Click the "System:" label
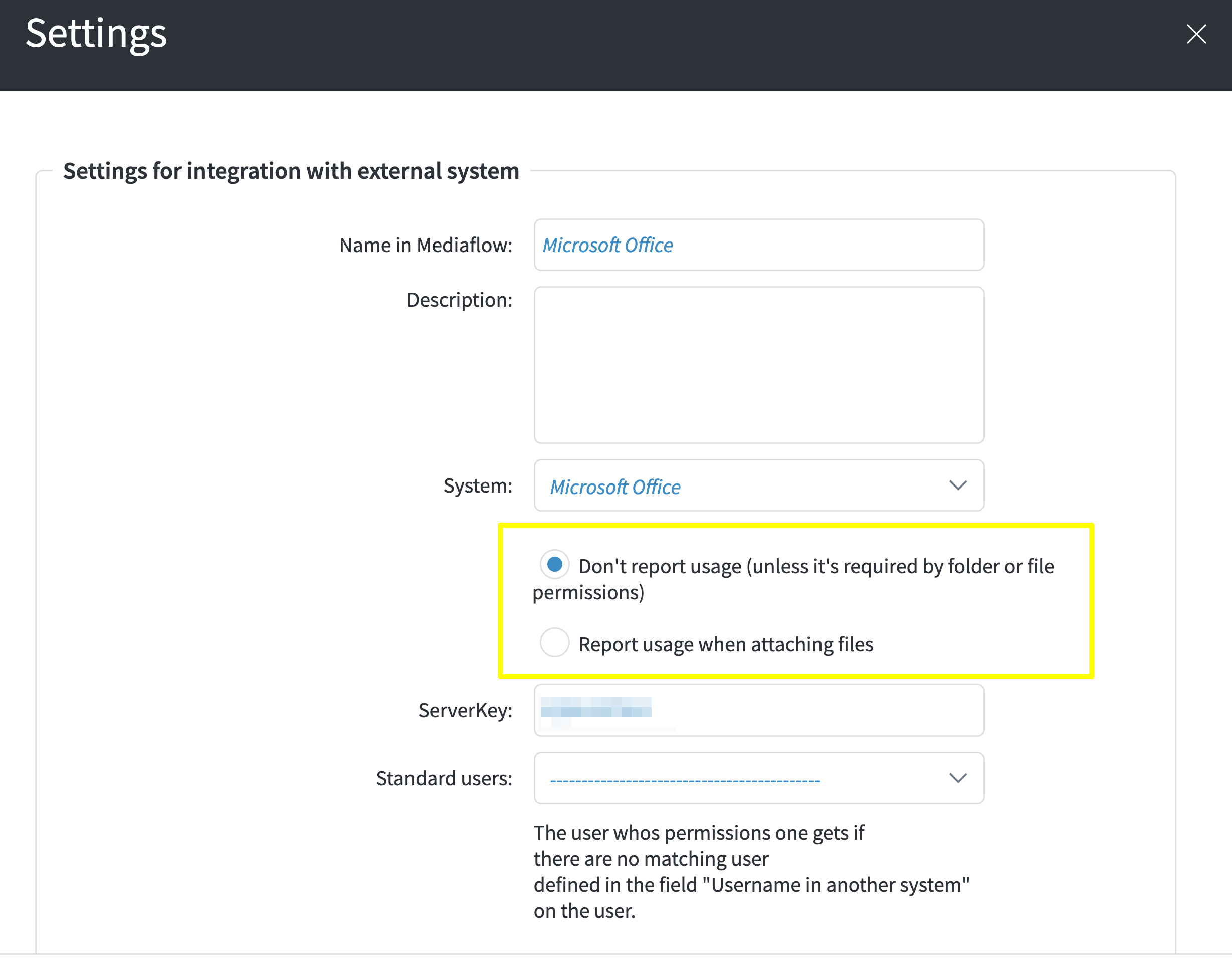This screenshot has height=972, width=1232. point(478,485)
